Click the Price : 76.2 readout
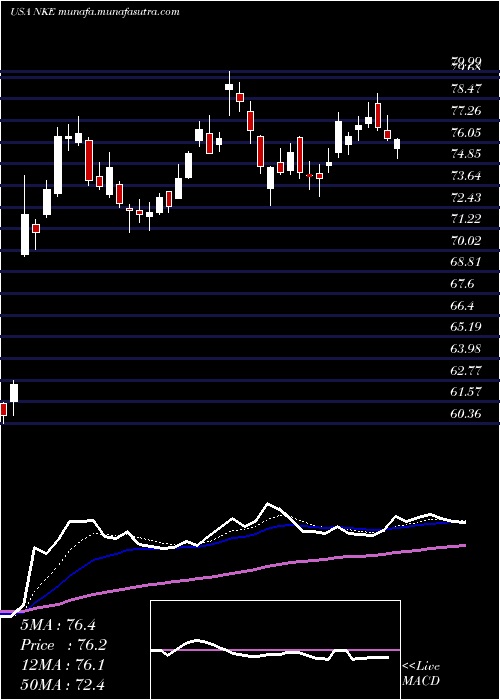Viewport: 500px width, 700px height. tap(63, 645)
